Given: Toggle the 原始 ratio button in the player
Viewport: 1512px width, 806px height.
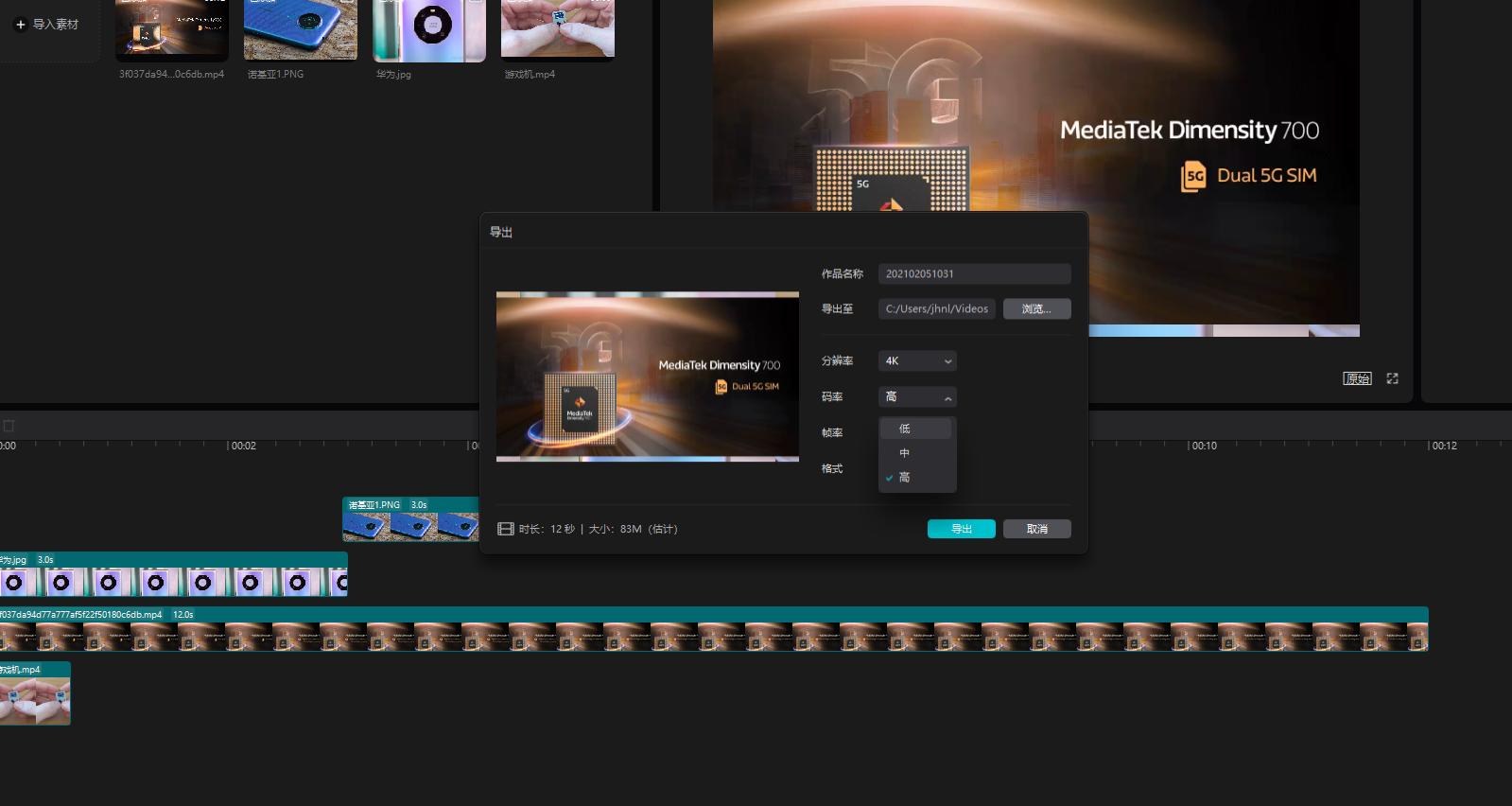Looking at the screenshot, I should 1358,378.
